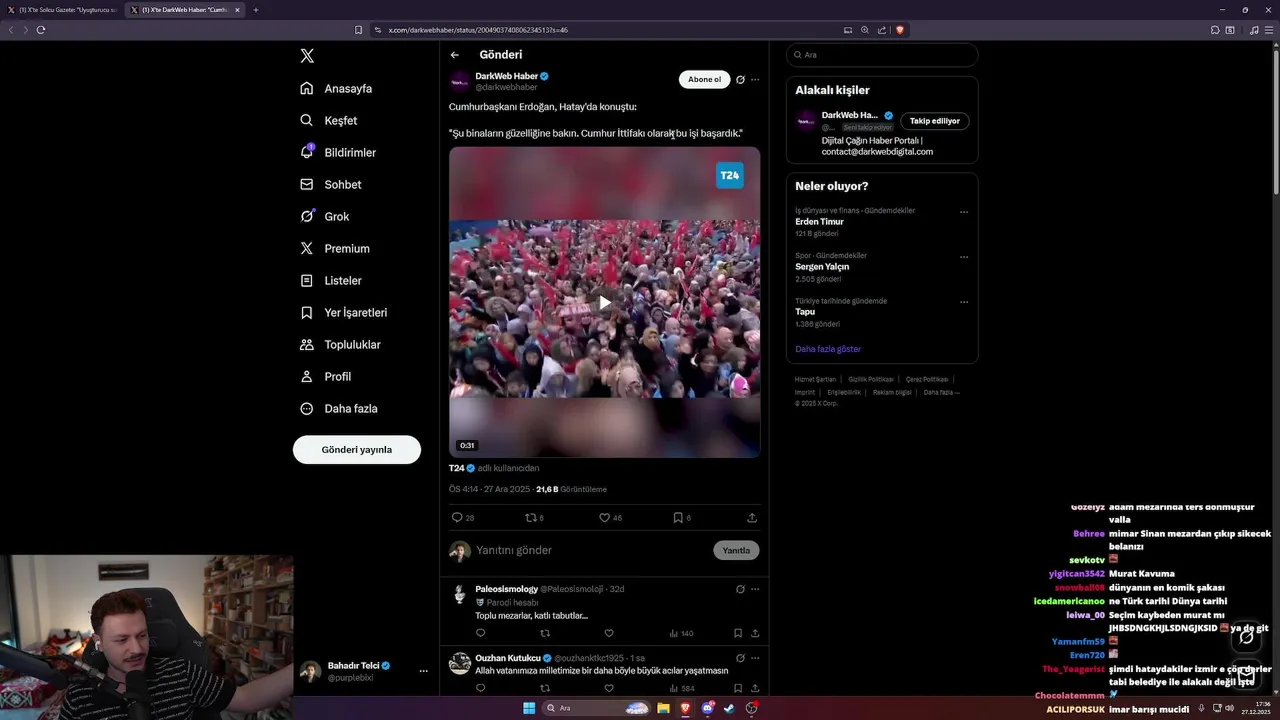Open Keşfet in the sidebar
1280x720 pixels.
pos(329,120)
